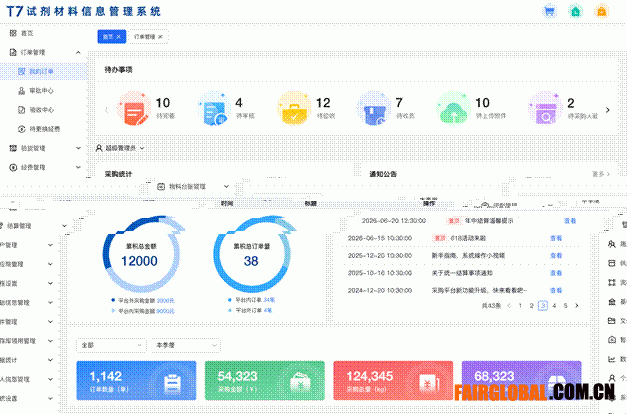This screenshot has width=627, height=414.
Task: Click wallet icon on the 54,323 card
Action: coord(300,383)
